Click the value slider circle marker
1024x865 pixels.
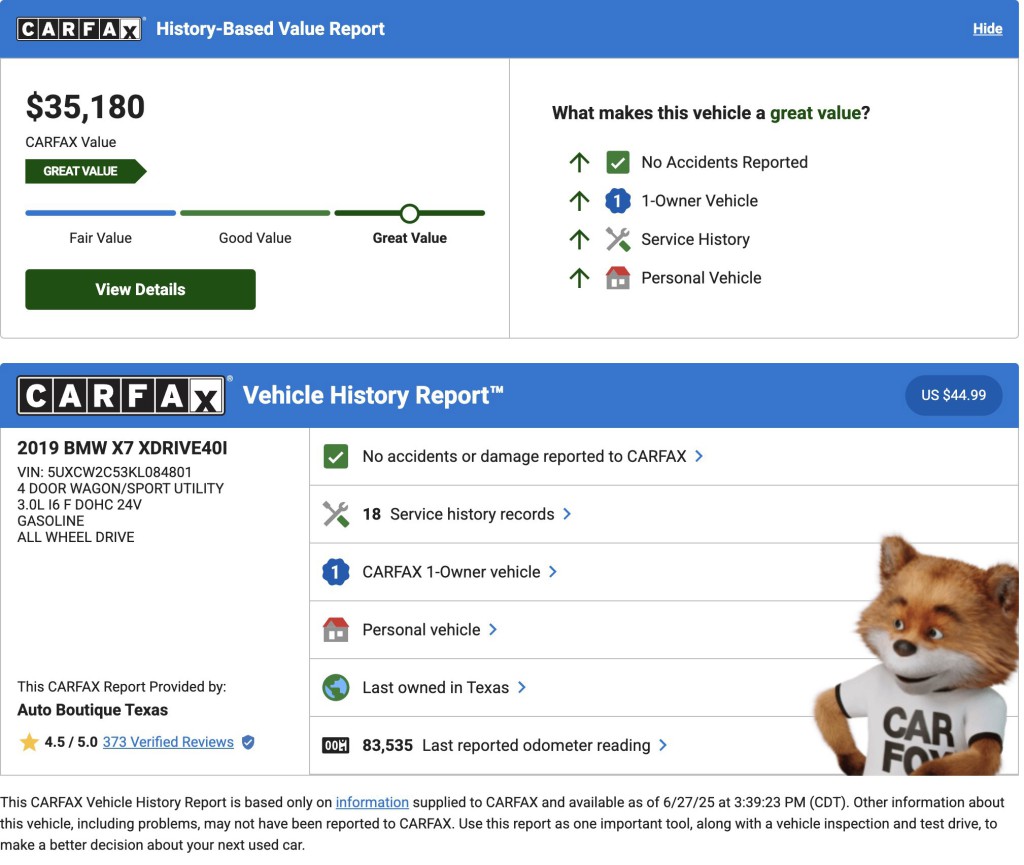(409, 213)
